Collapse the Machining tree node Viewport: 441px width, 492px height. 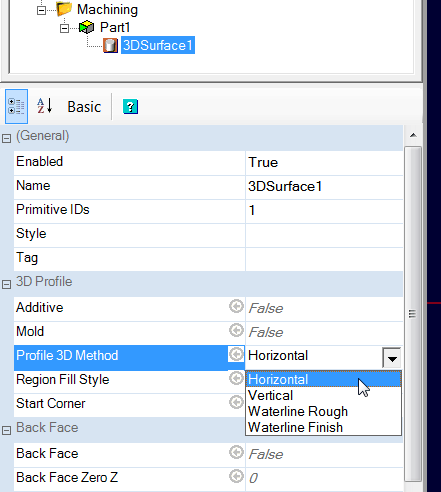point(41,10)
